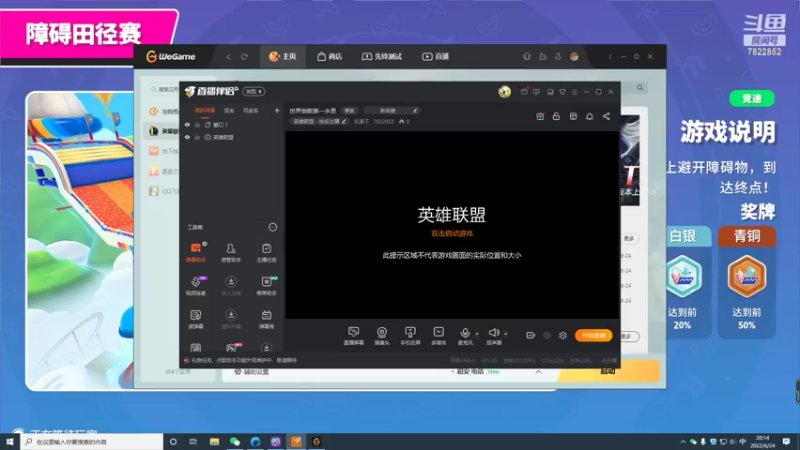Open feedback chat icon in title bar
800x450 pixels.
[536, 91]
